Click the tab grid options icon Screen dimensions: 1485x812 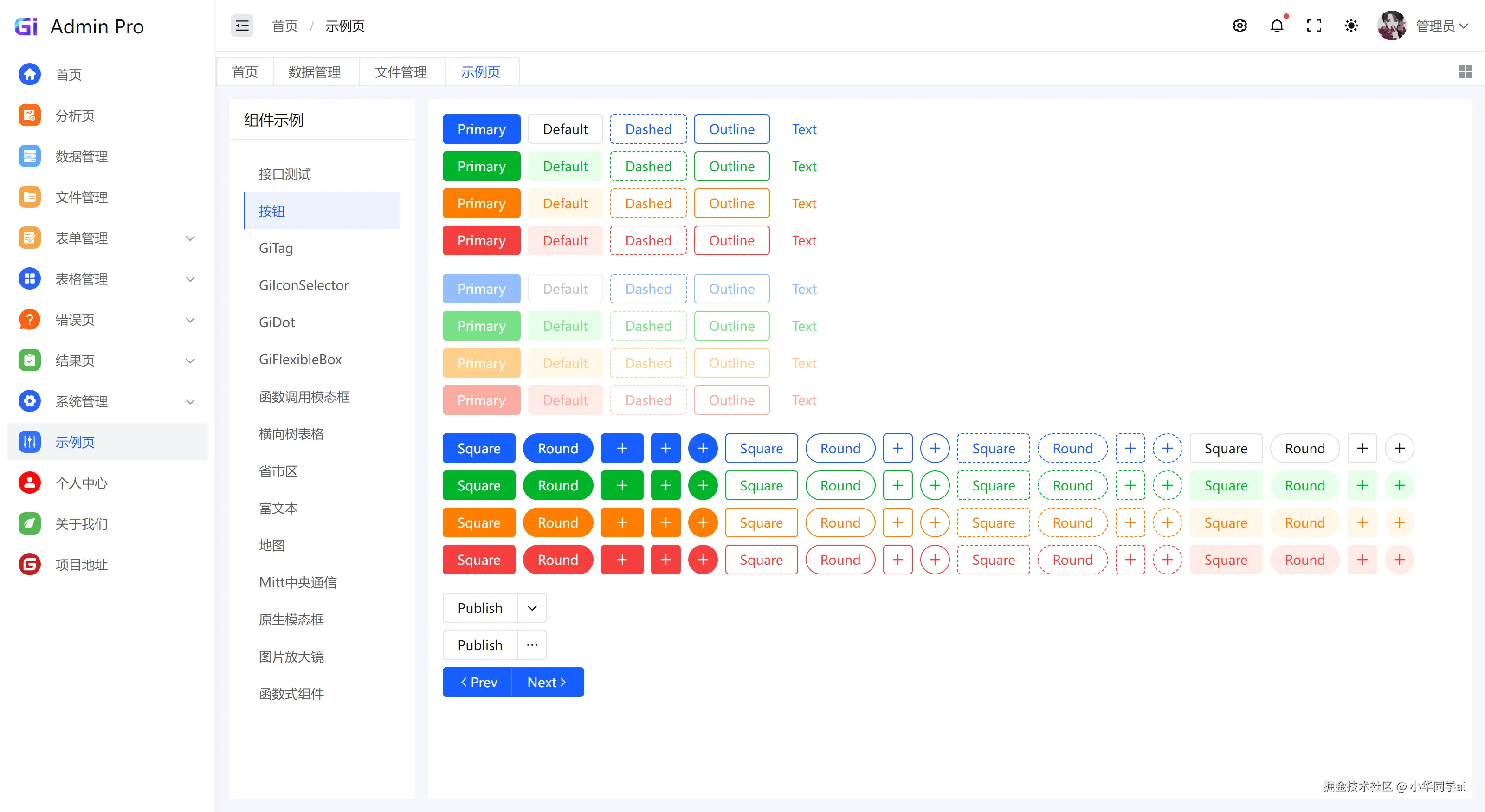[x=1465, y=71]
